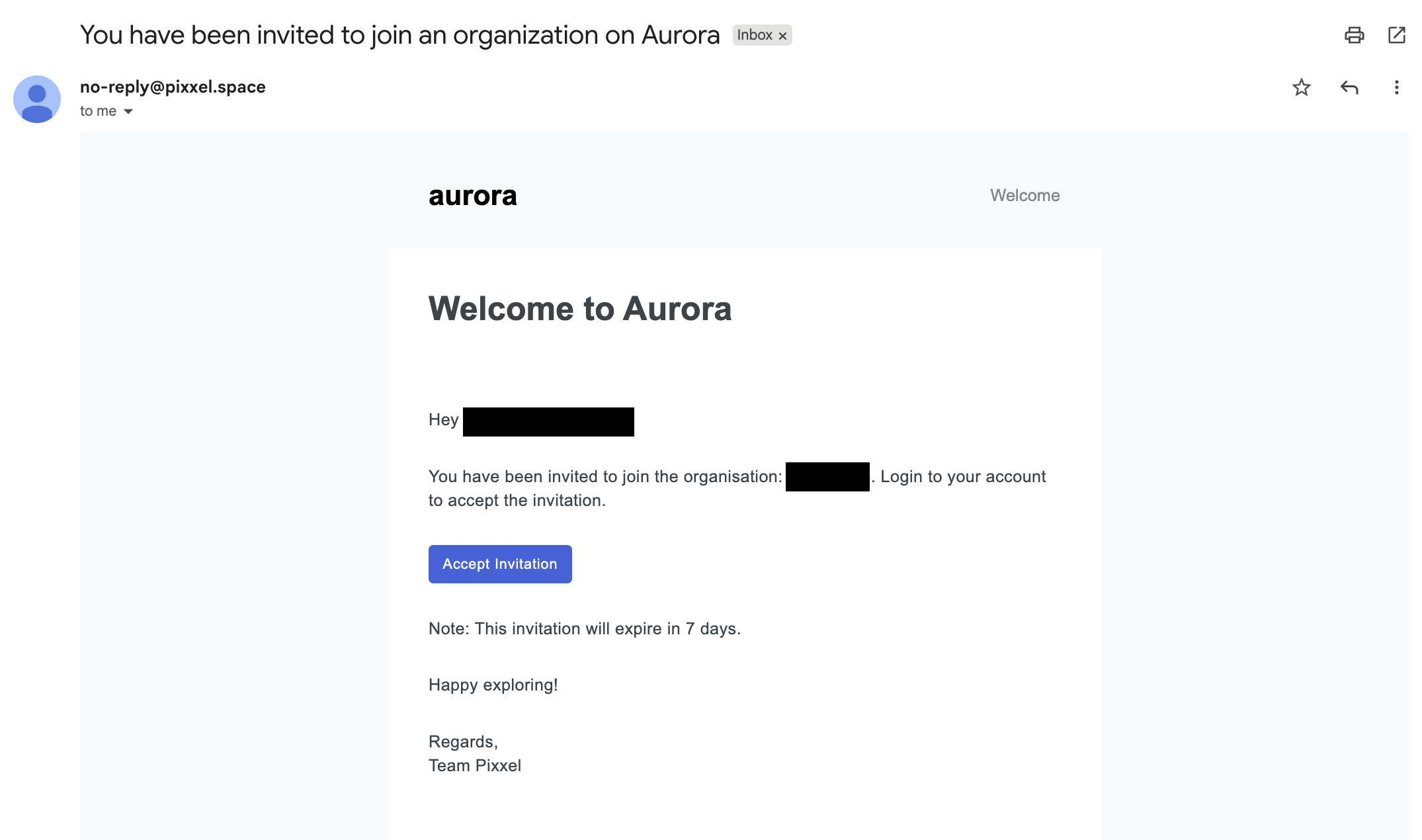This screenshot has height=840, width=1422.
Task: Star this email from no-reply@pixxel.space
Action: tap(1301, 87)
